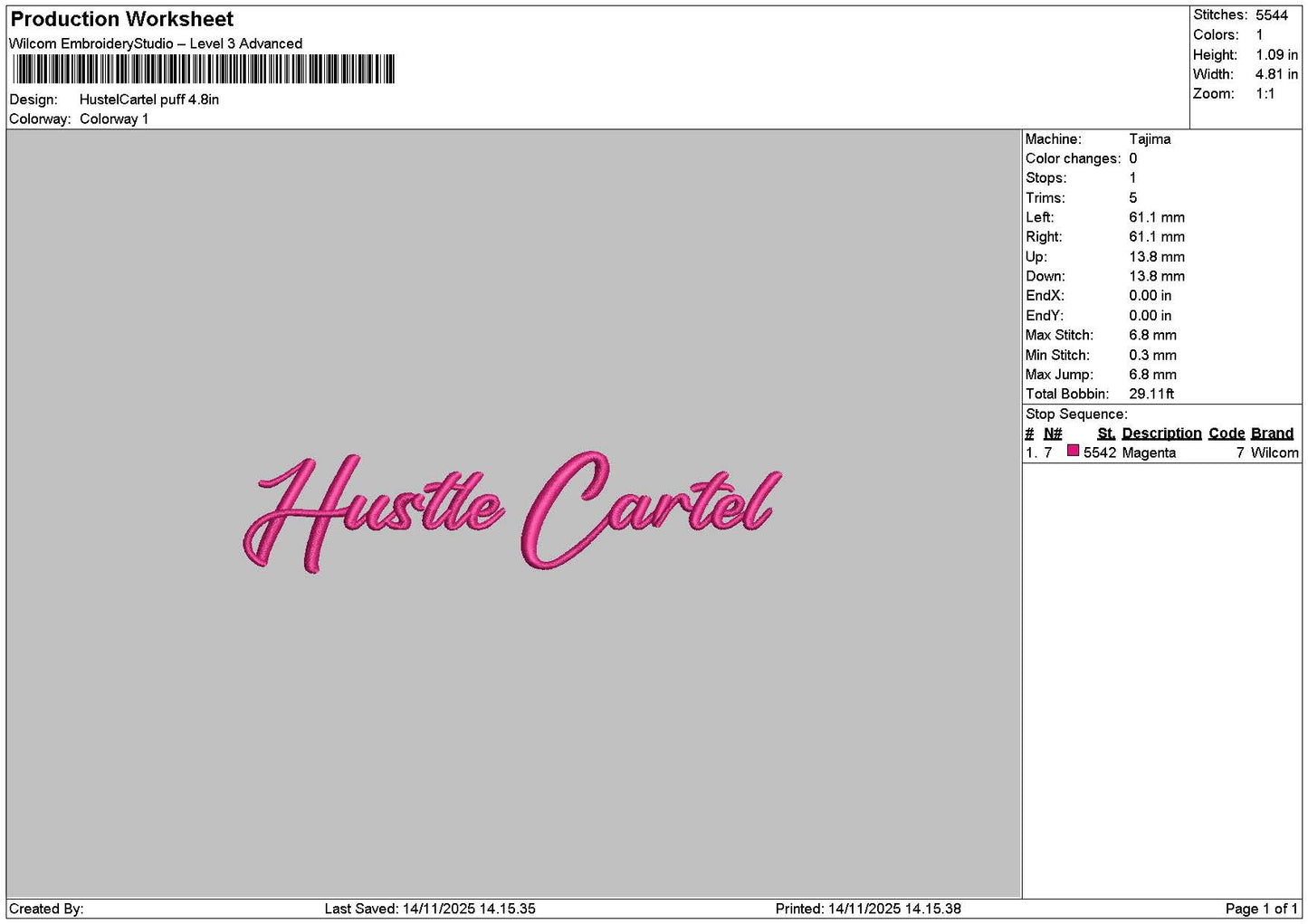Image resolution: width=1308 pixels, height=924 pixels.
Task: Click the EndX value 0.00 in
Action: (x=1150, y=296)
